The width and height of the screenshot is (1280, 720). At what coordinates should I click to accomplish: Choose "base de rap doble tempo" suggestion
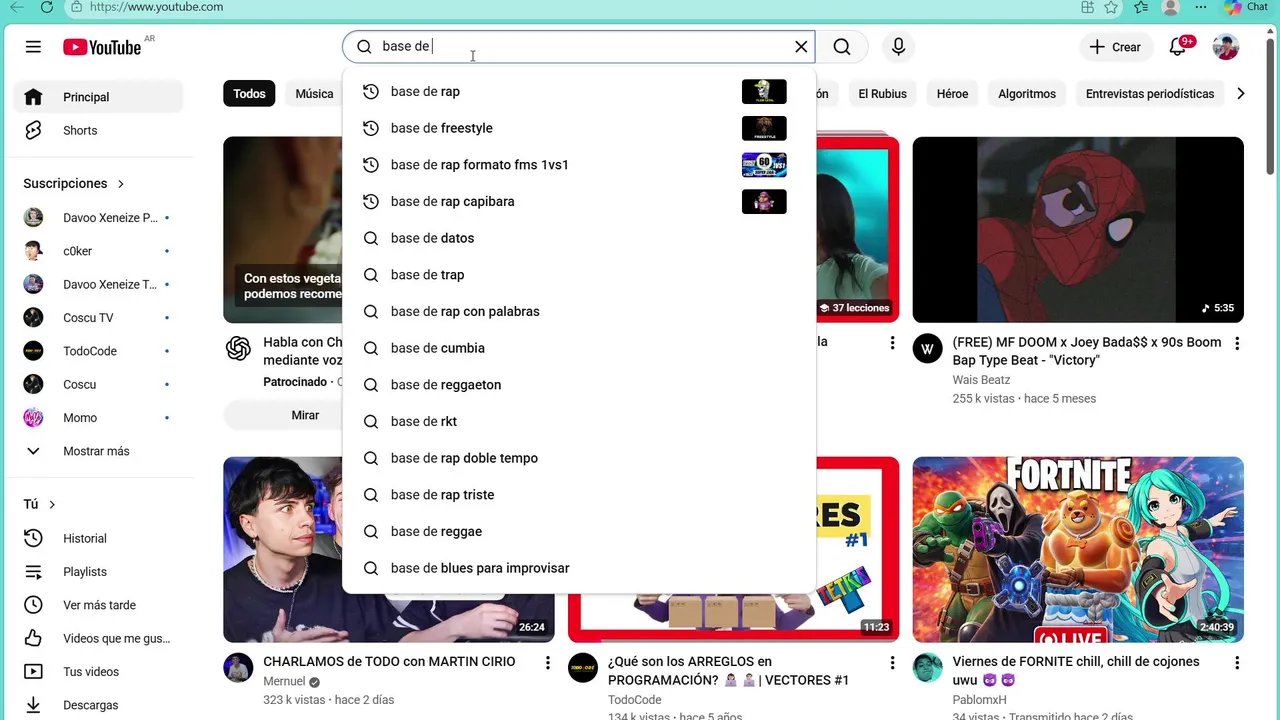[x=579, y=458]
